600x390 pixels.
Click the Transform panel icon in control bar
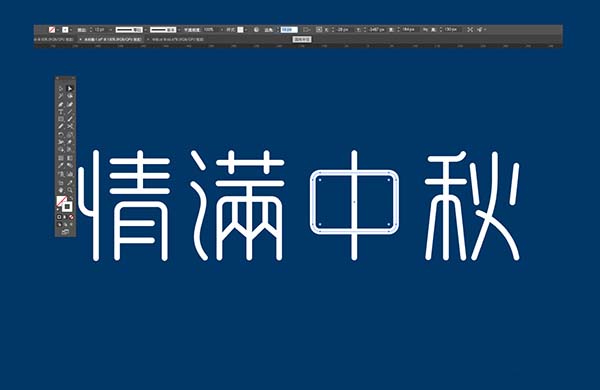[319, 29]
